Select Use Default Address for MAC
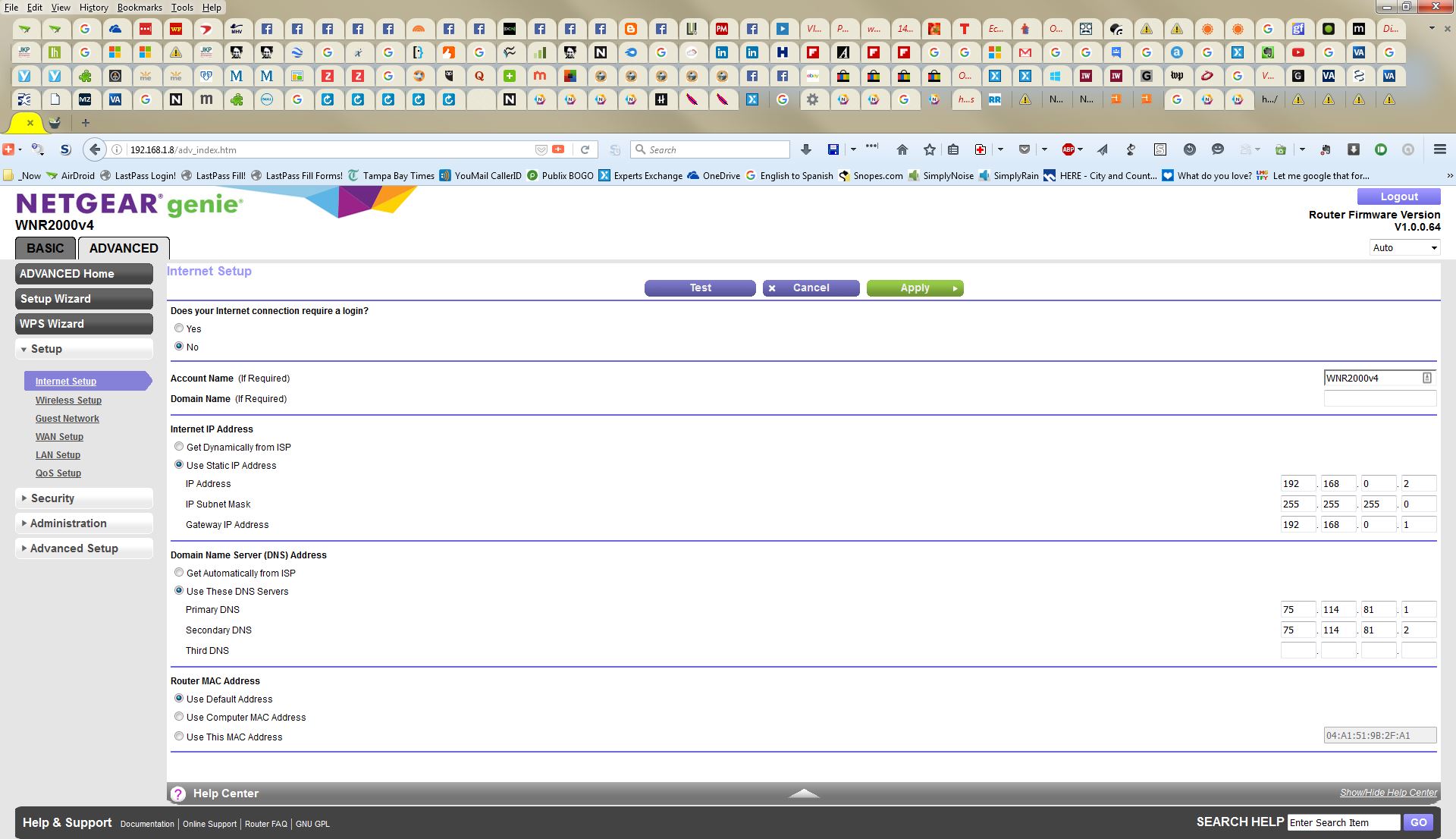 coord(179,699)
